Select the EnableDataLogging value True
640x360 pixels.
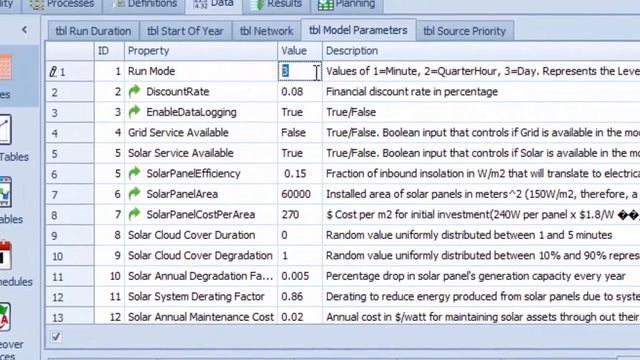292,112
